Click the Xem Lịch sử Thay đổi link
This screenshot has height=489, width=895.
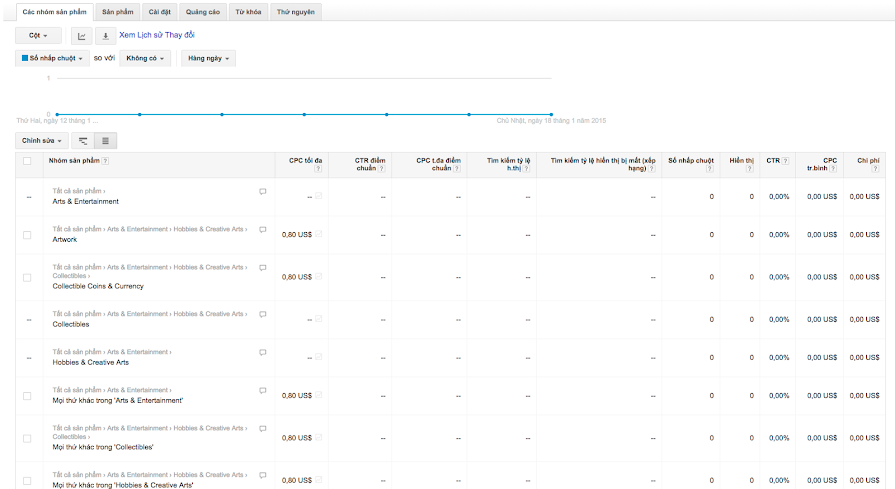coord(157,35)
